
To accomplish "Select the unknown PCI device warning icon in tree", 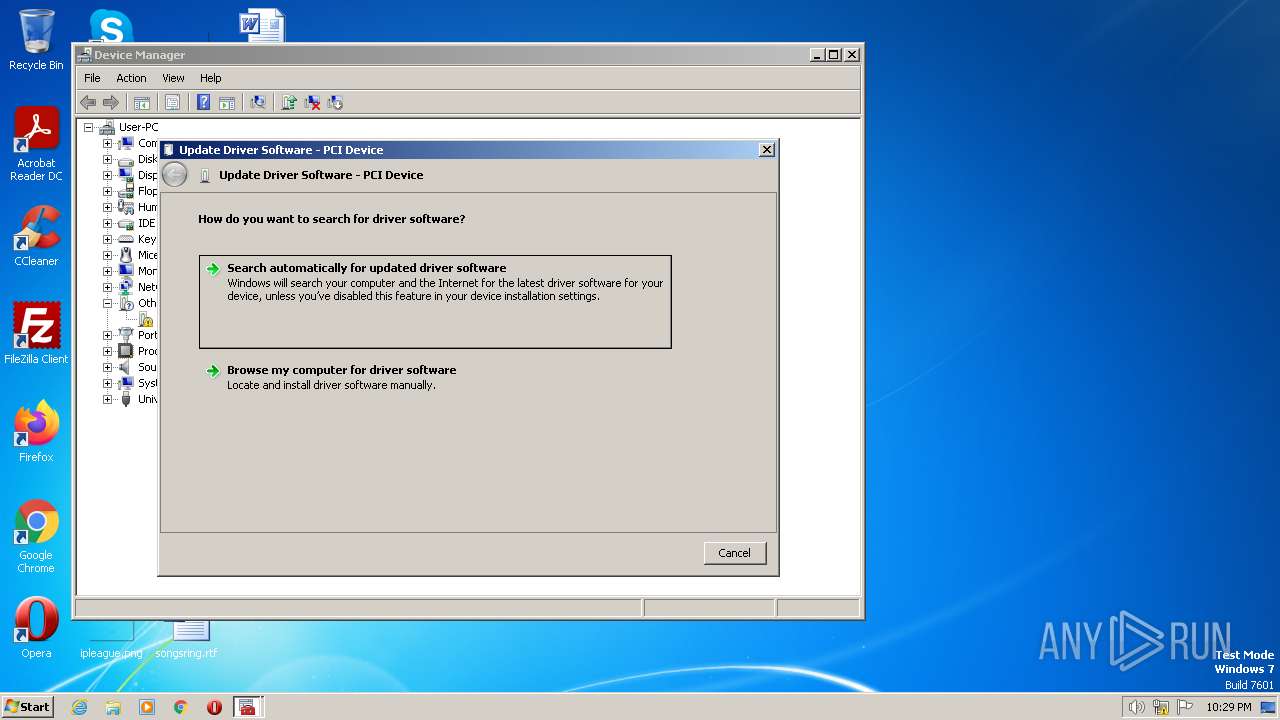I will click(146, 319).
